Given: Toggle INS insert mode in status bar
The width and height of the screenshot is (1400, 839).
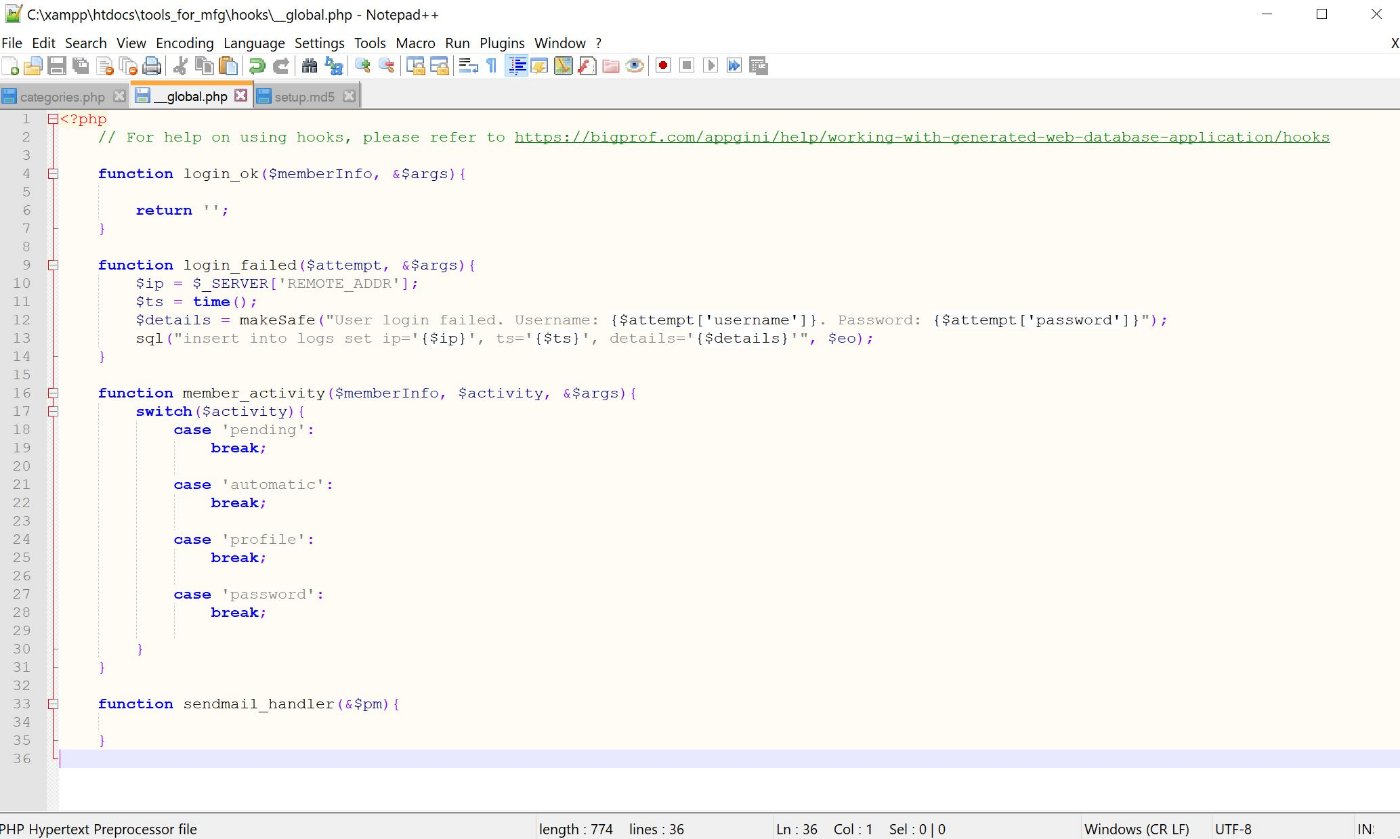Looking at the screenshot, I should pos(1365,829).
